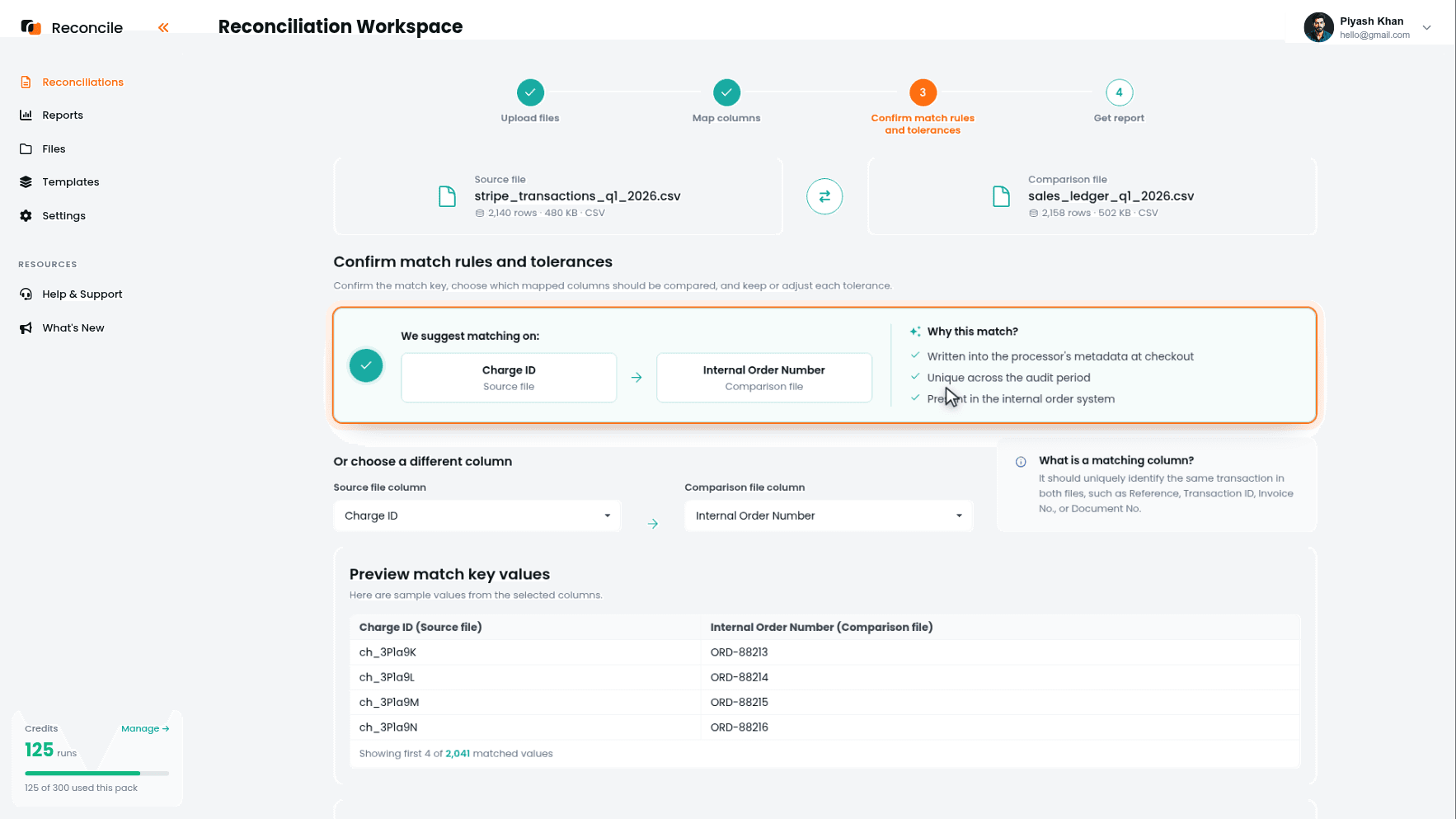Click the Get report step label

[x=1119, y=118]
